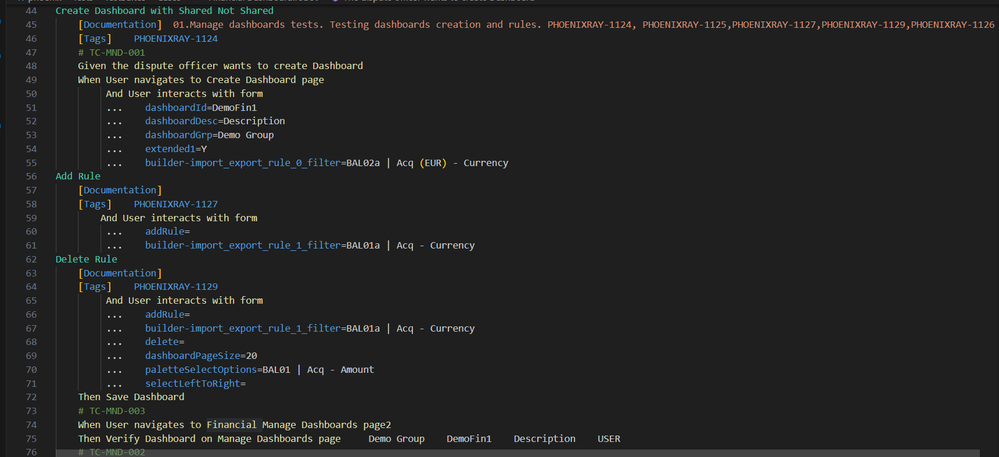Click value "BAL02a | Acq (EUR) - Currency"
Image resolution: width=999 pixels, height=457 pixels.
(428, 163)
